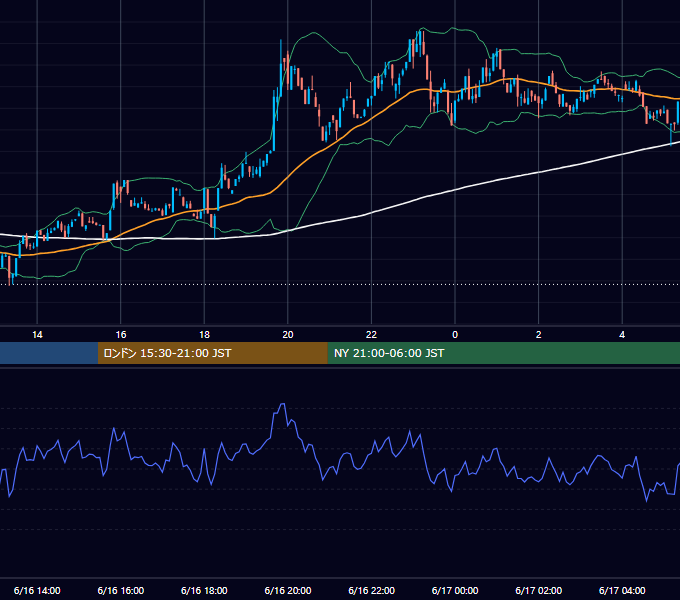Select the NY 21:00-06:00 JST session bar
The image size is (680, 600).
[x=503, y=353]
